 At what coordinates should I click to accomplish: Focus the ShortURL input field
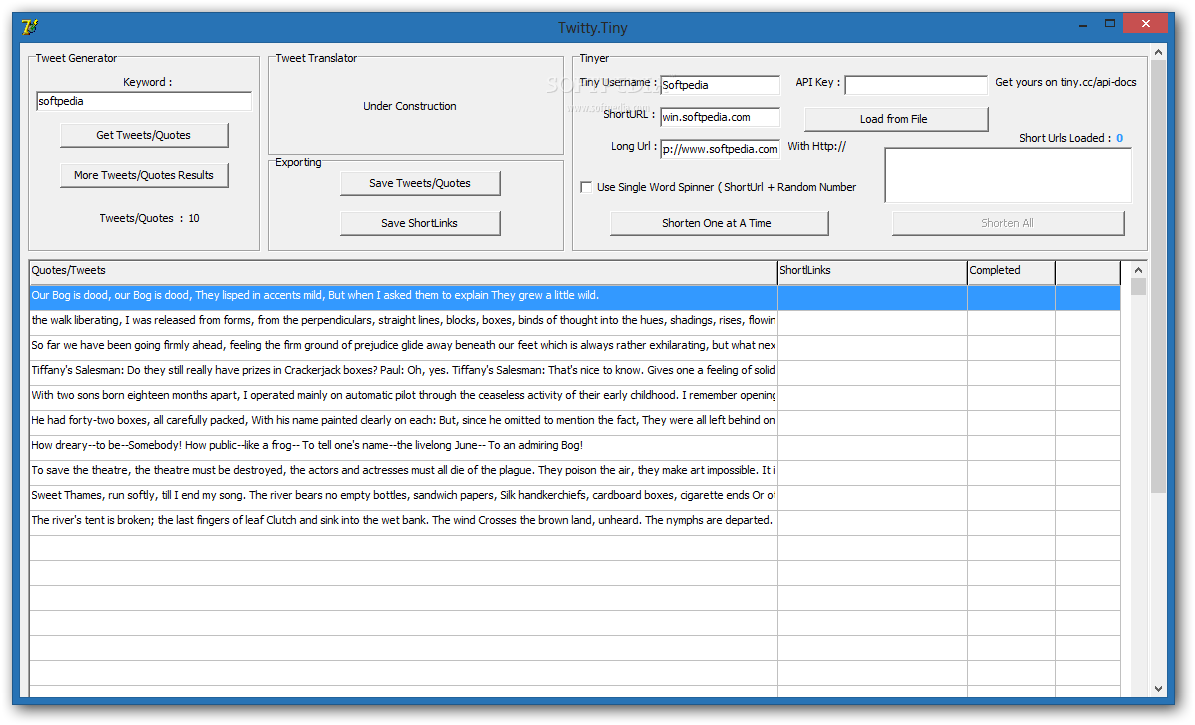coord(719,117)
